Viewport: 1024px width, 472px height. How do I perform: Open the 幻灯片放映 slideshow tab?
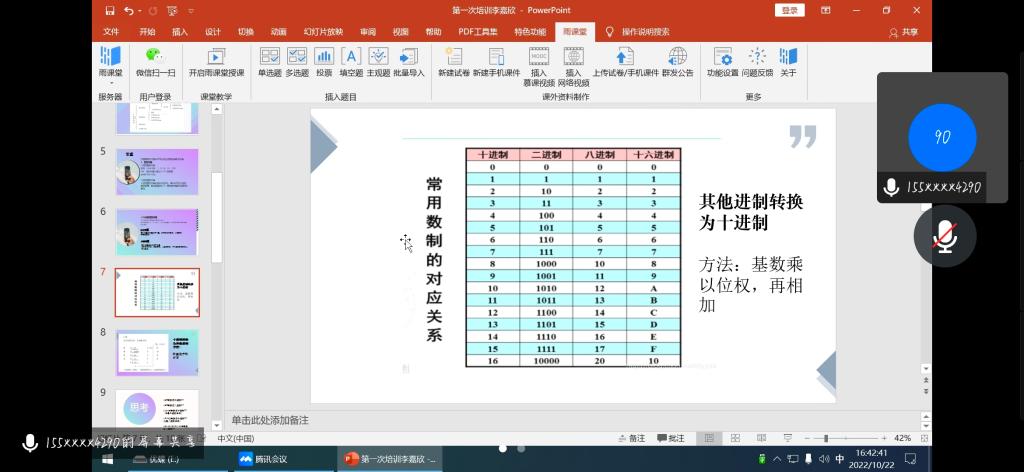[x=322, y=32]
